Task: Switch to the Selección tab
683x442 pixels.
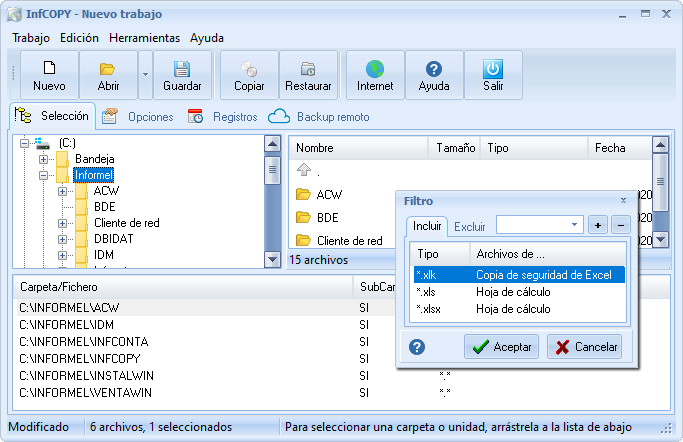Action: [x=52, y=116]
